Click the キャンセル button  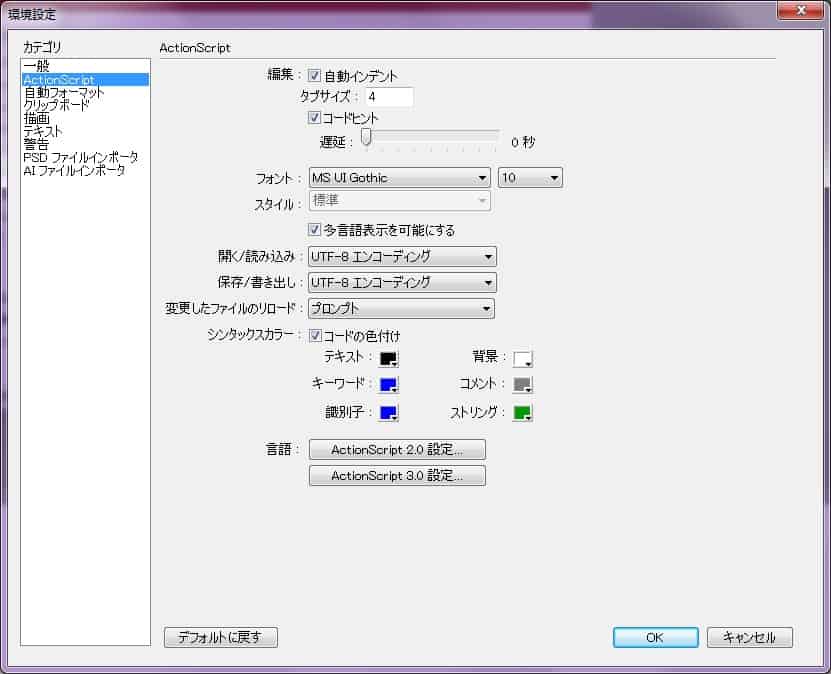[749, 637]
